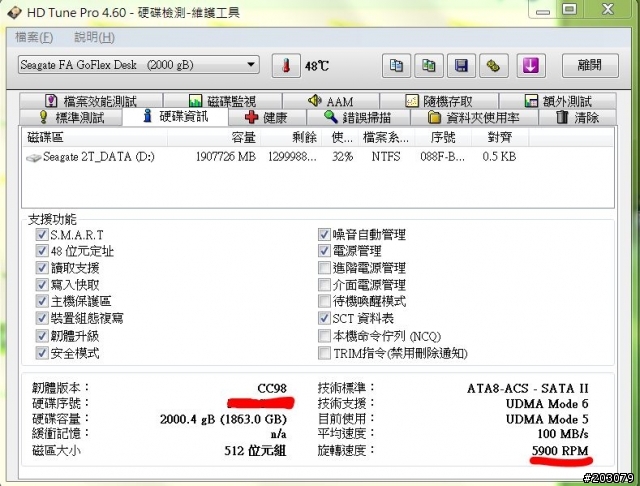Click the 剩餘 column header

click(291, 138)
